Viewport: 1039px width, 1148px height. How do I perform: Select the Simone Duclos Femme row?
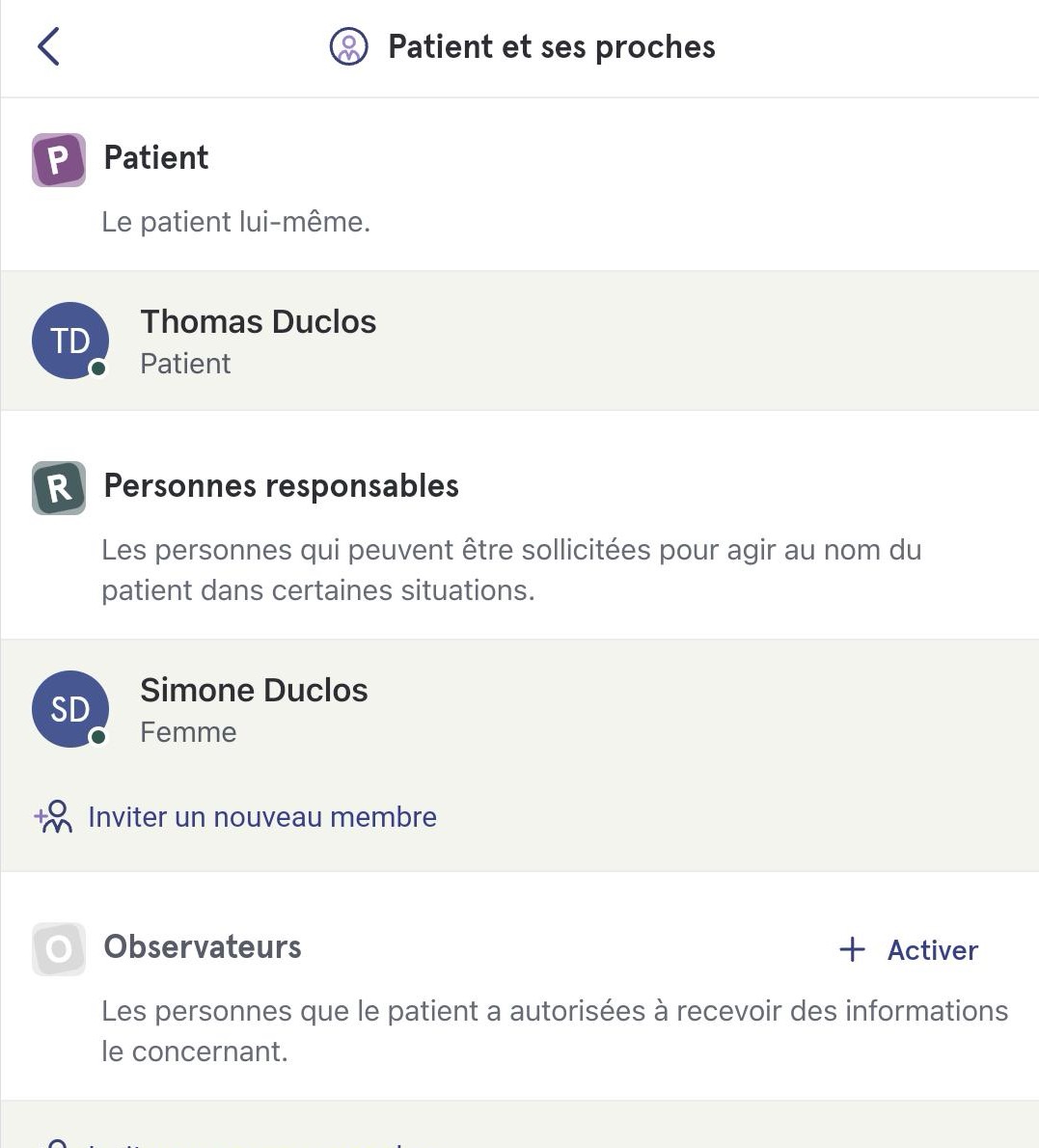(520, 709)
